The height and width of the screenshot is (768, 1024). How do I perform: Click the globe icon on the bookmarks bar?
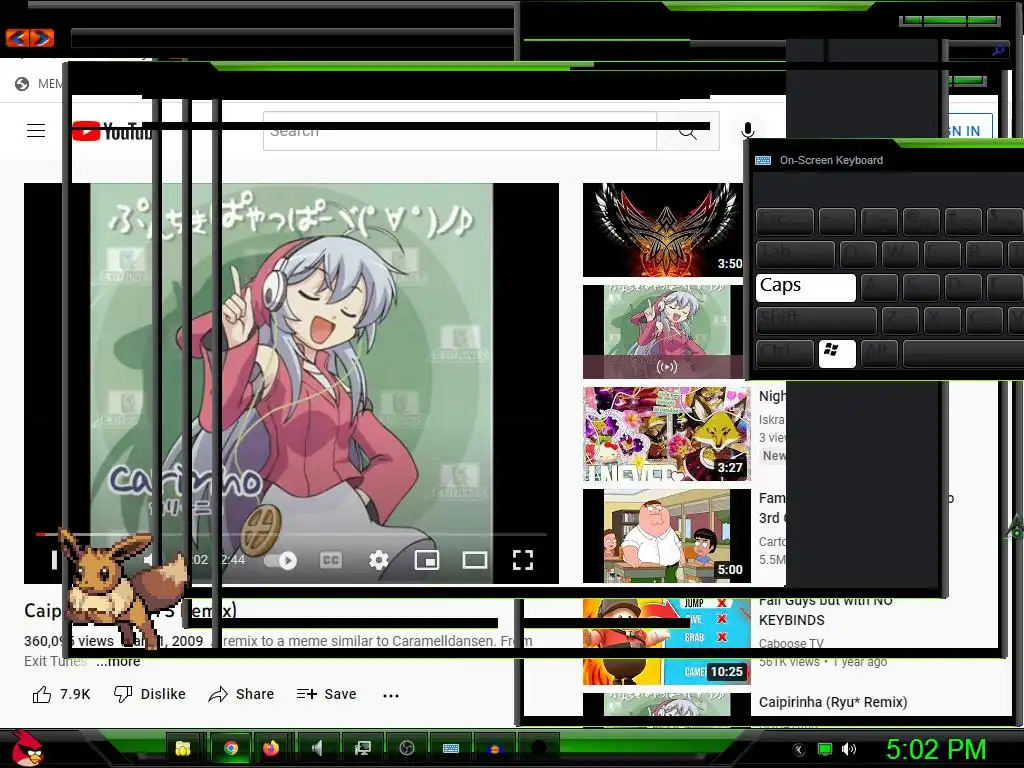(22, 84)
